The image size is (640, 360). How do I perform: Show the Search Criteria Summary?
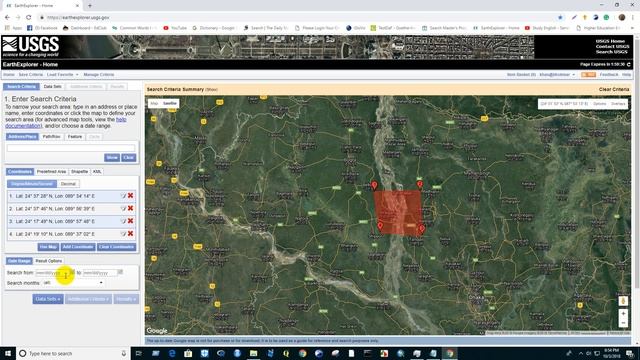[x=211, y=89]
